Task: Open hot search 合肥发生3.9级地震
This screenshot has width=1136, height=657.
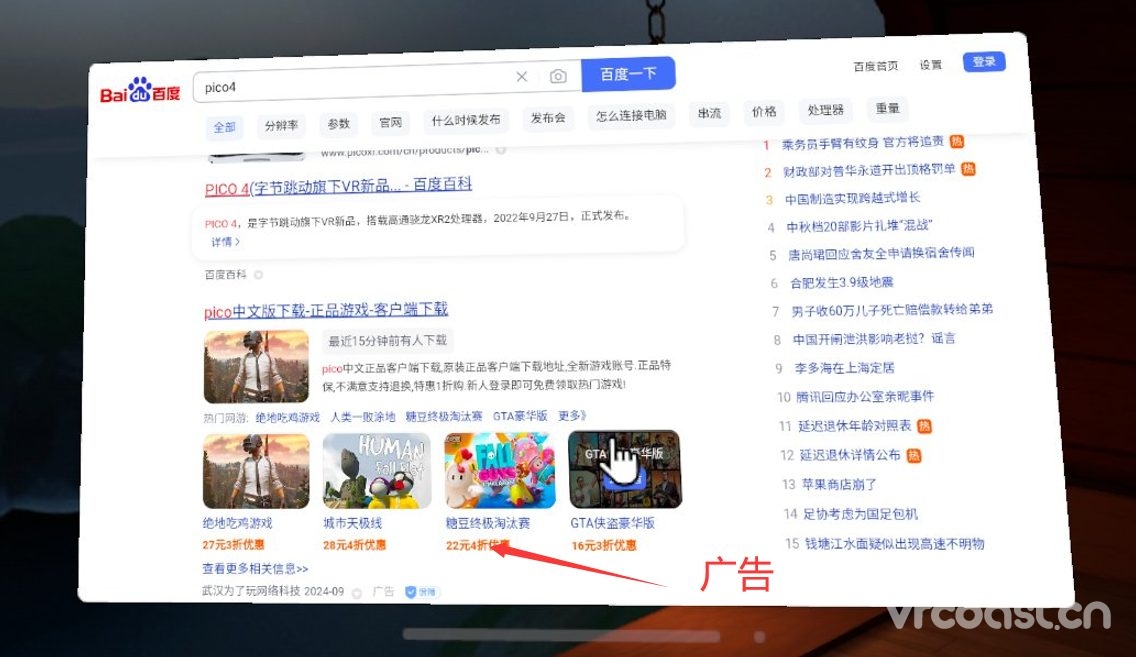Action: 842,283
